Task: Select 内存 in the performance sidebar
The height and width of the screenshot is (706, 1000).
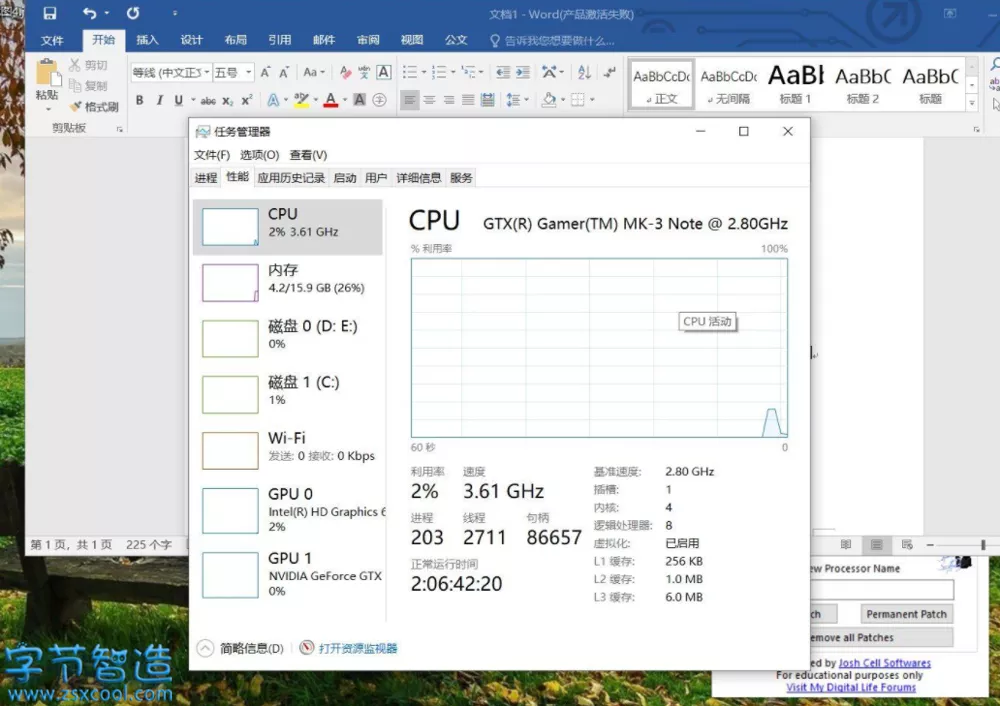Action: click(288, 281)
